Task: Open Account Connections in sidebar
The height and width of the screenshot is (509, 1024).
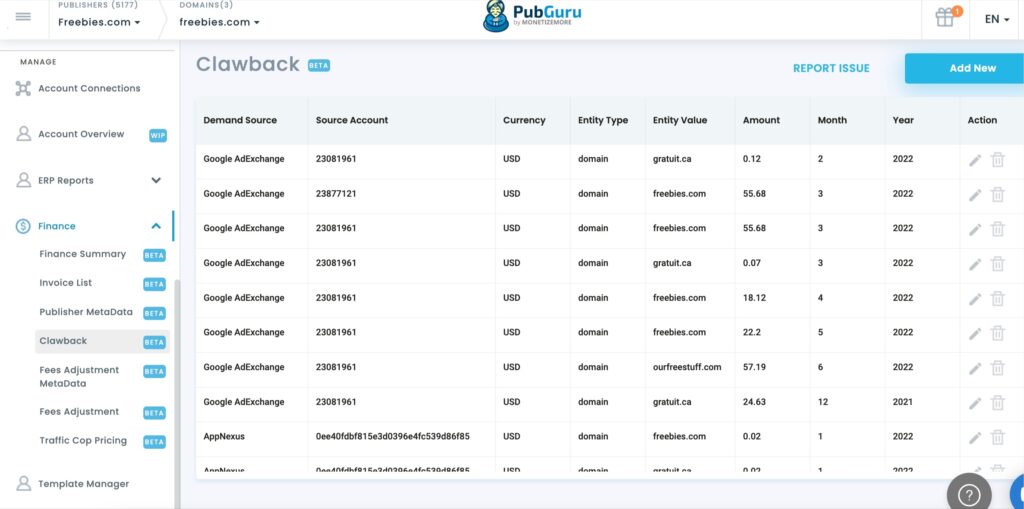Action: 89,88
